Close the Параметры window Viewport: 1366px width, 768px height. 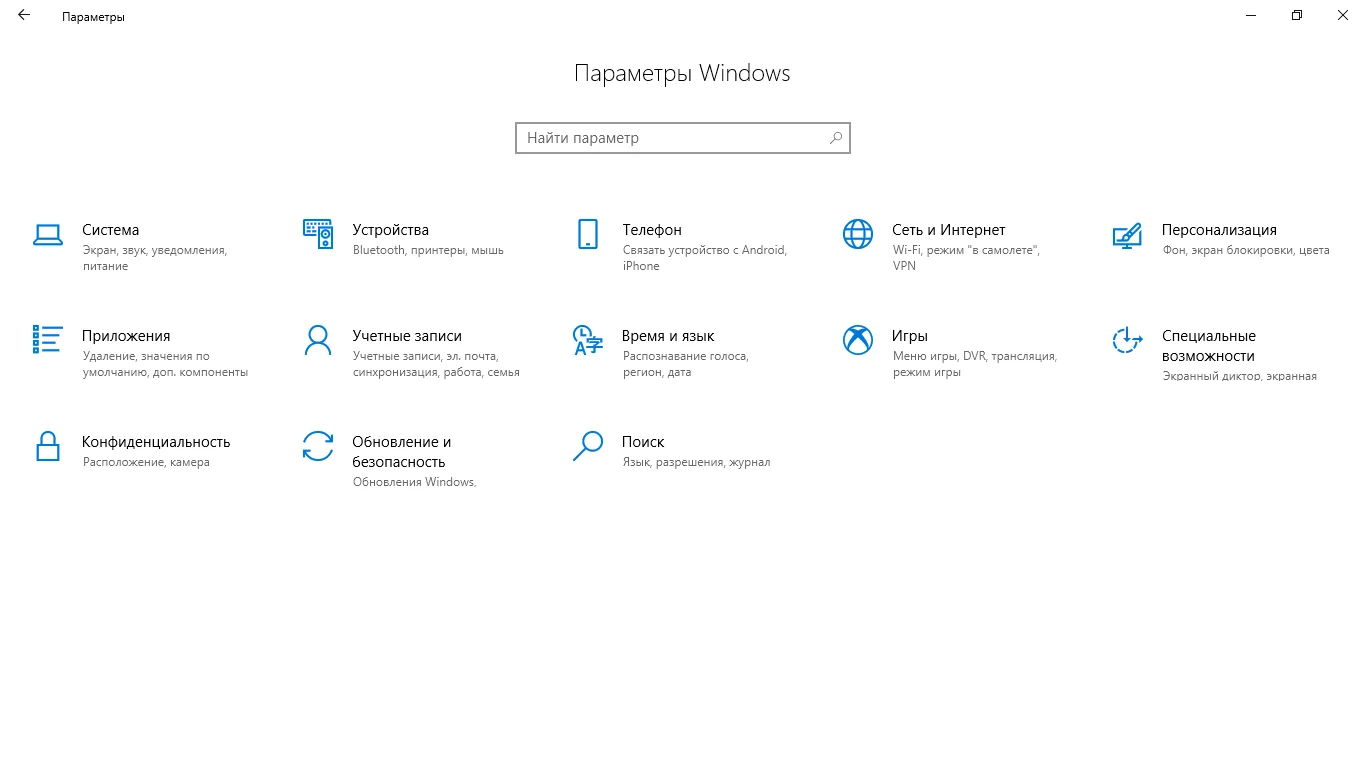pyautogui.click(x=1343, y=16)
